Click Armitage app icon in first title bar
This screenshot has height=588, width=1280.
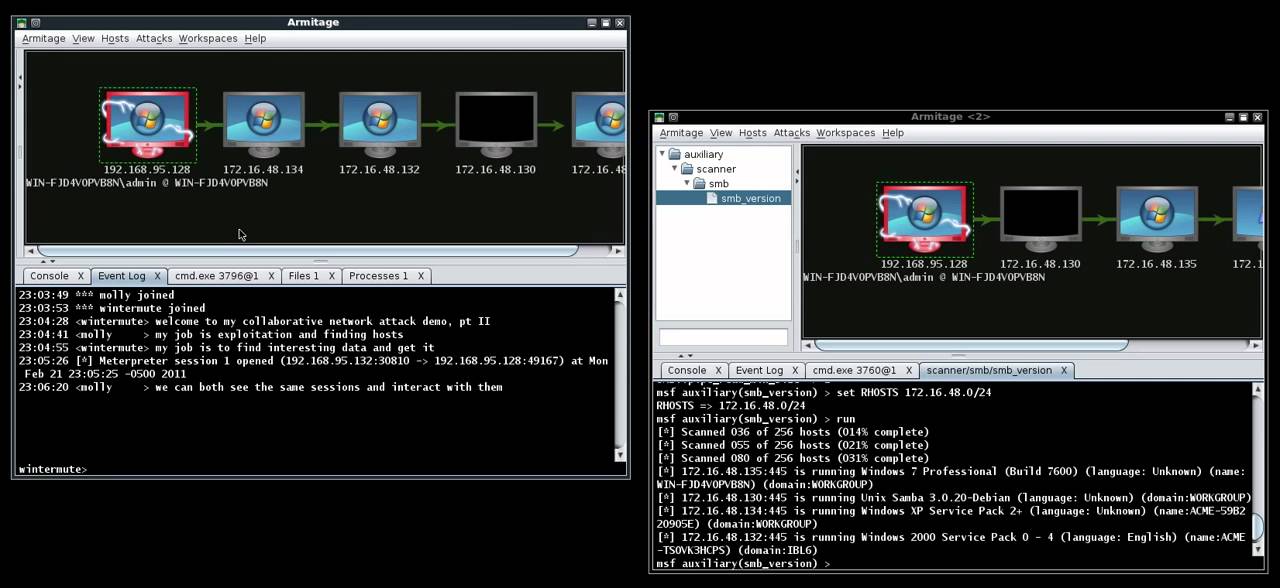[x=22, y=22]
